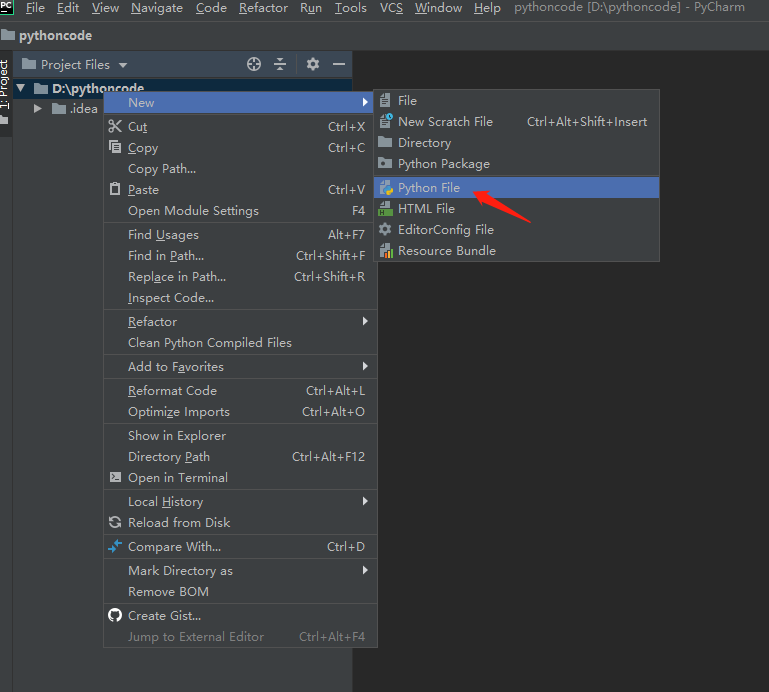
Task: Click the pythoncode breadcrumb label
Action: [x=55, y=35]
